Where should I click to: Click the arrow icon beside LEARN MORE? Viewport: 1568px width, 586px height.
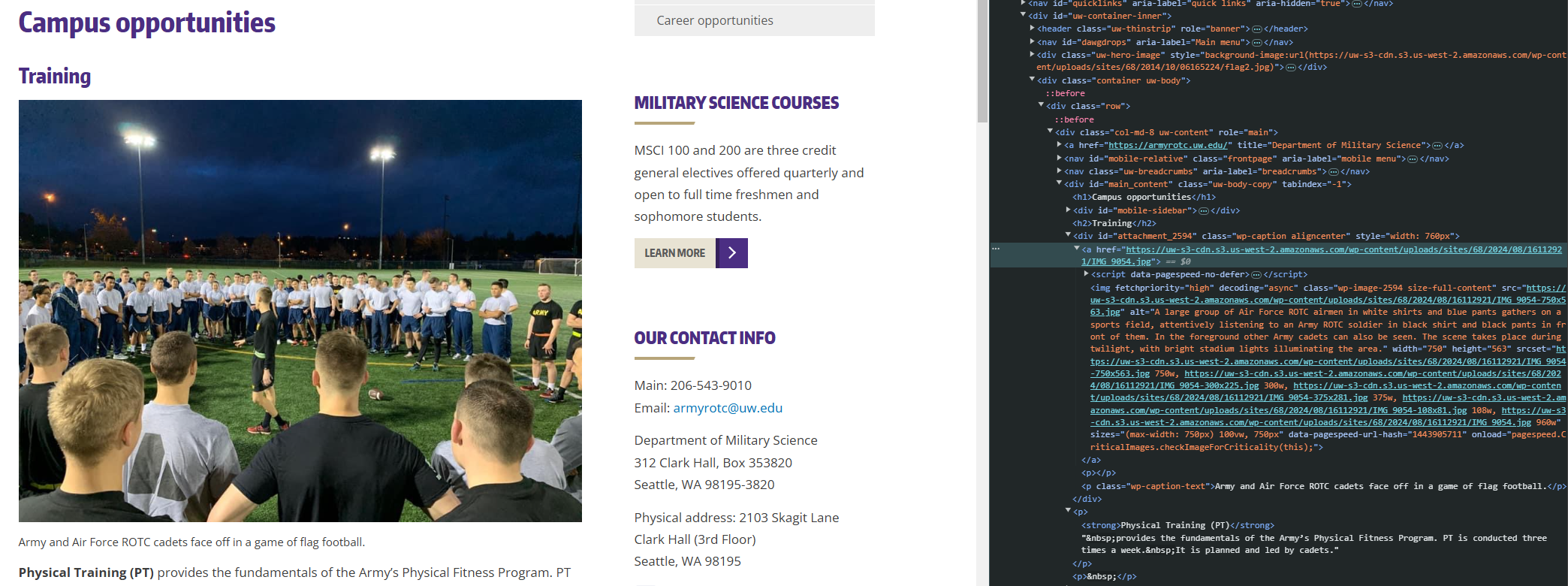tap(731, 253)
